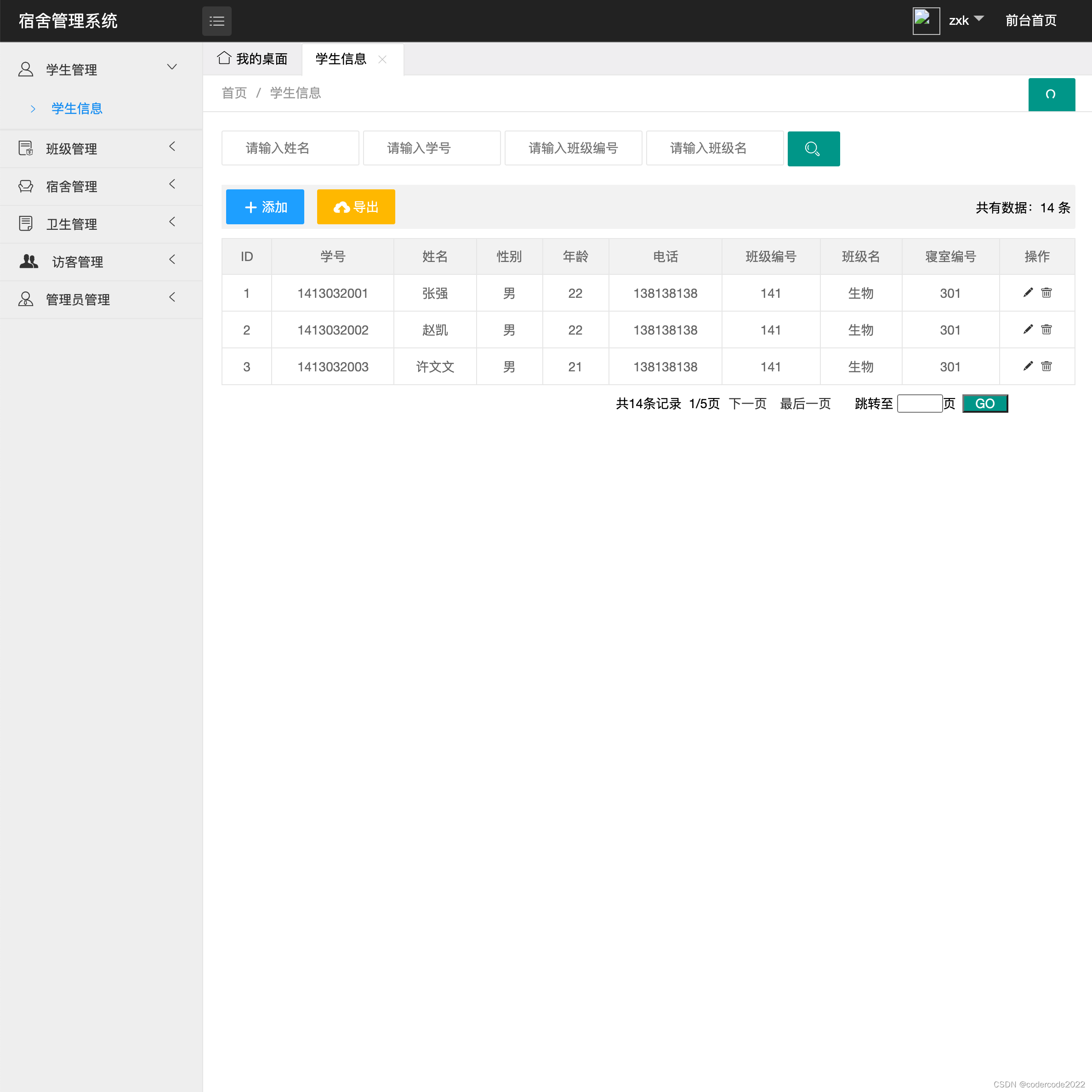Open the zxk user dropdown

tap(966, 20)
